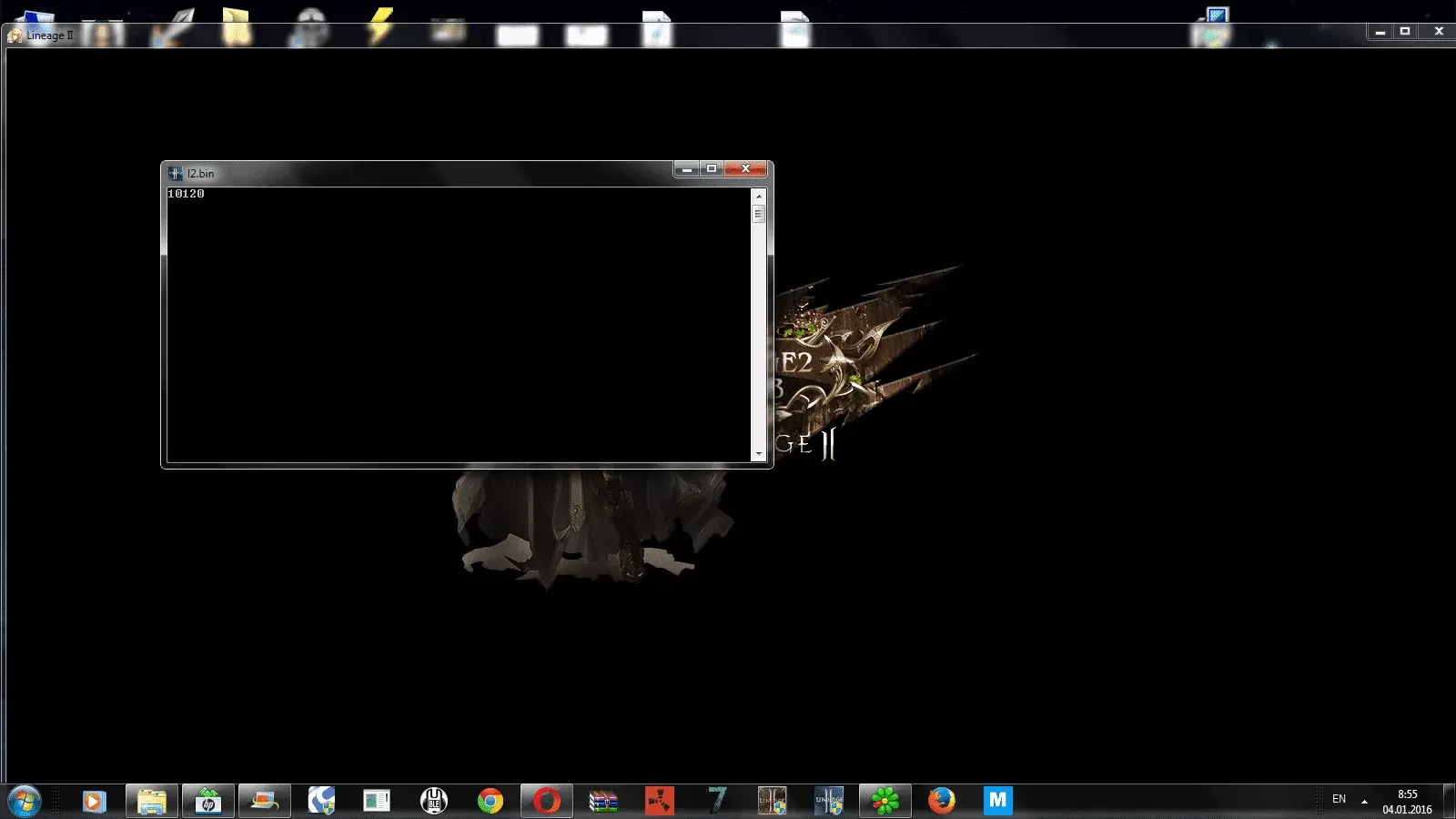This screenshot has width=1456, height=819.
Task: Launch Mozilla Firefox from the taskbar
Action: coord(942,801)
